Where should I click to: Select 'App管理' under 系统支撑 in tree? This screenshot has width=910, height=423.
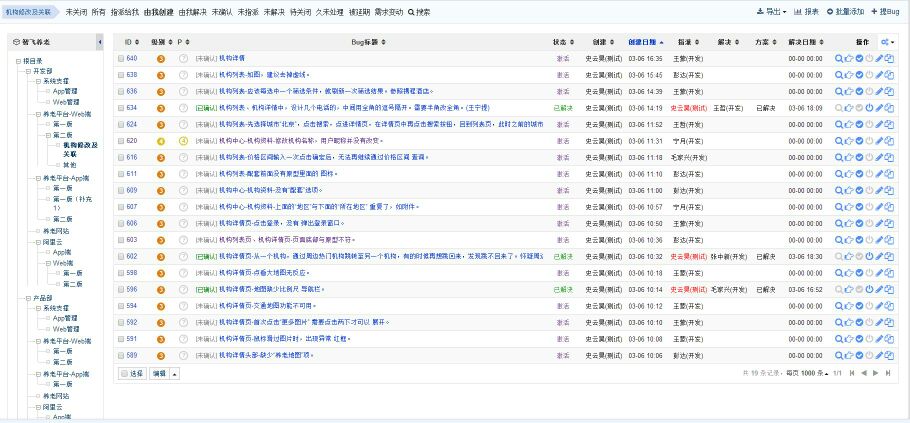[65, 91]
